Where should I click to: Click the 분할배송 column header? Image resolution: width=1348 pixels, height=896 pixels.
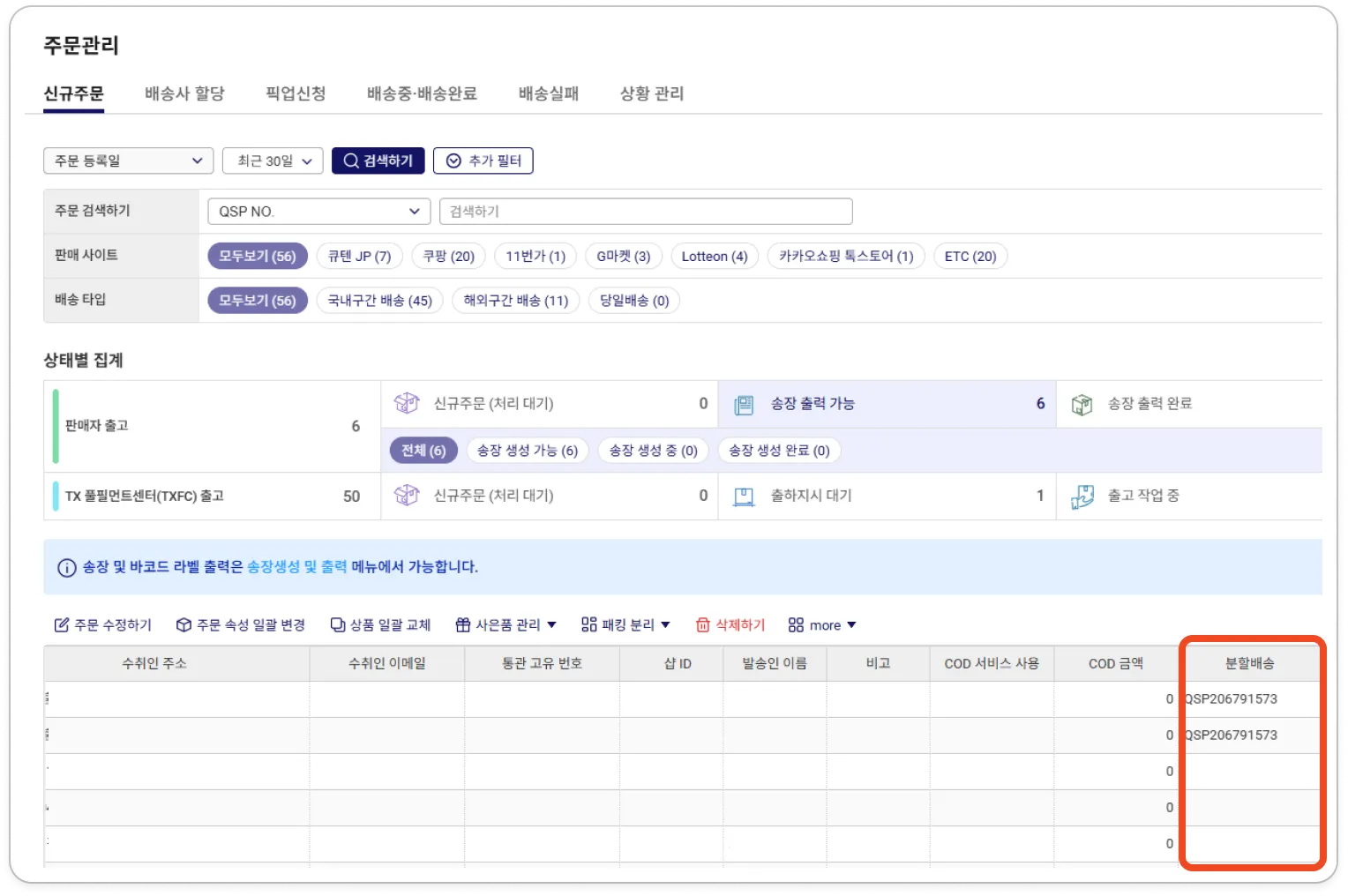(x=1250, y=663)
